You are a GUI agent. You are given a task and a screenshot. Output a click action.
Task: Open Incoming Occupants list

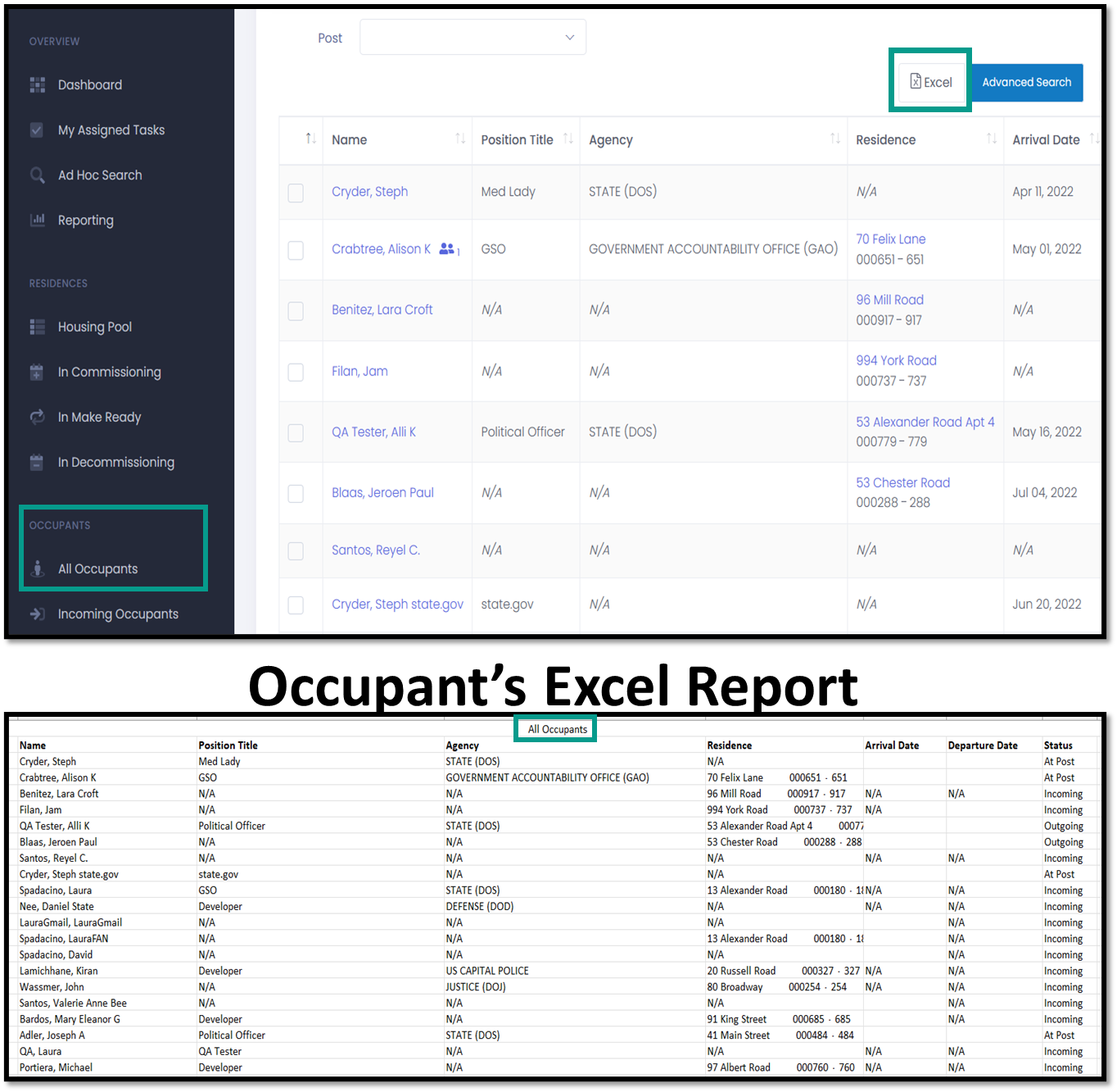tap(118, 614)
